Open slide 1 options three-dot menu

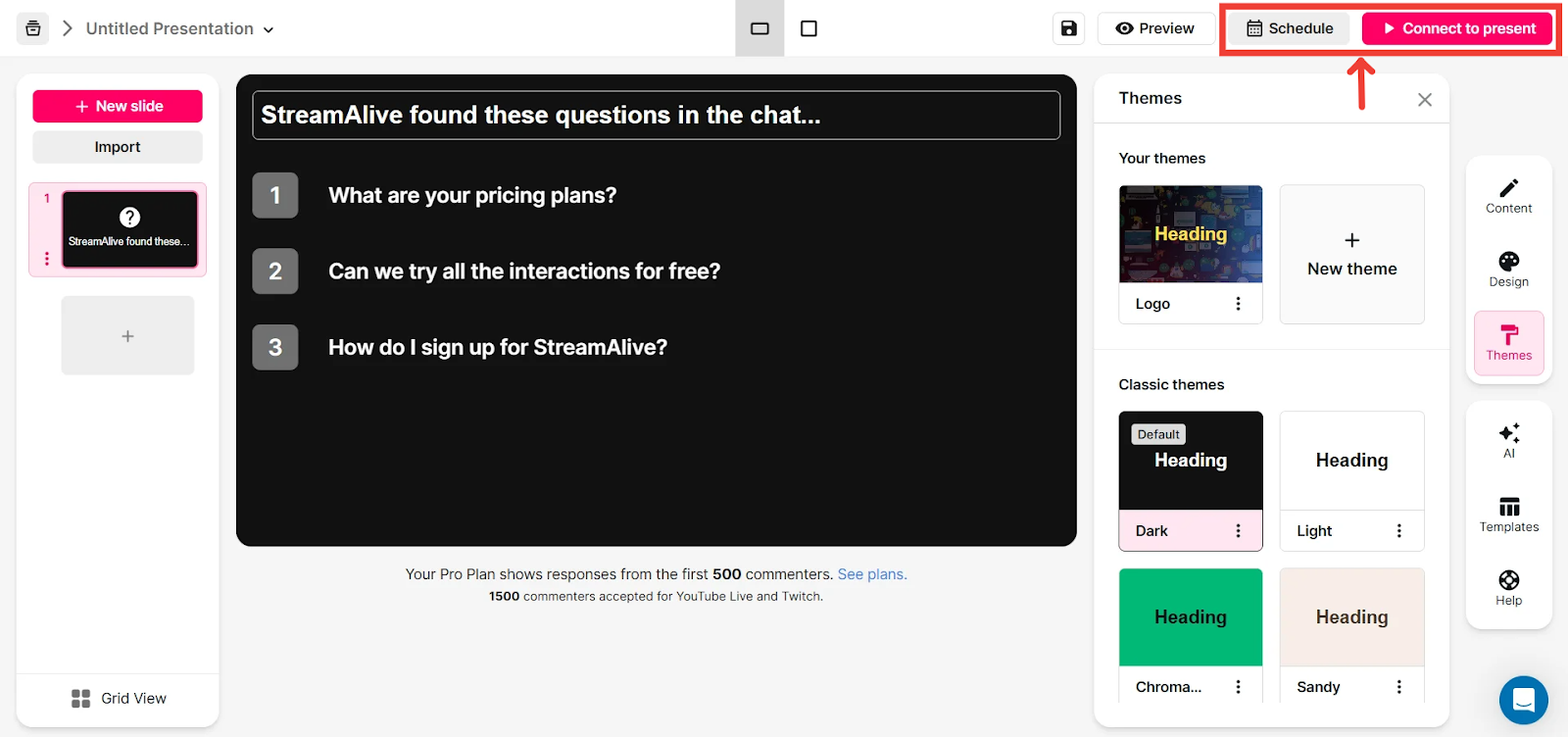(46, 258)
